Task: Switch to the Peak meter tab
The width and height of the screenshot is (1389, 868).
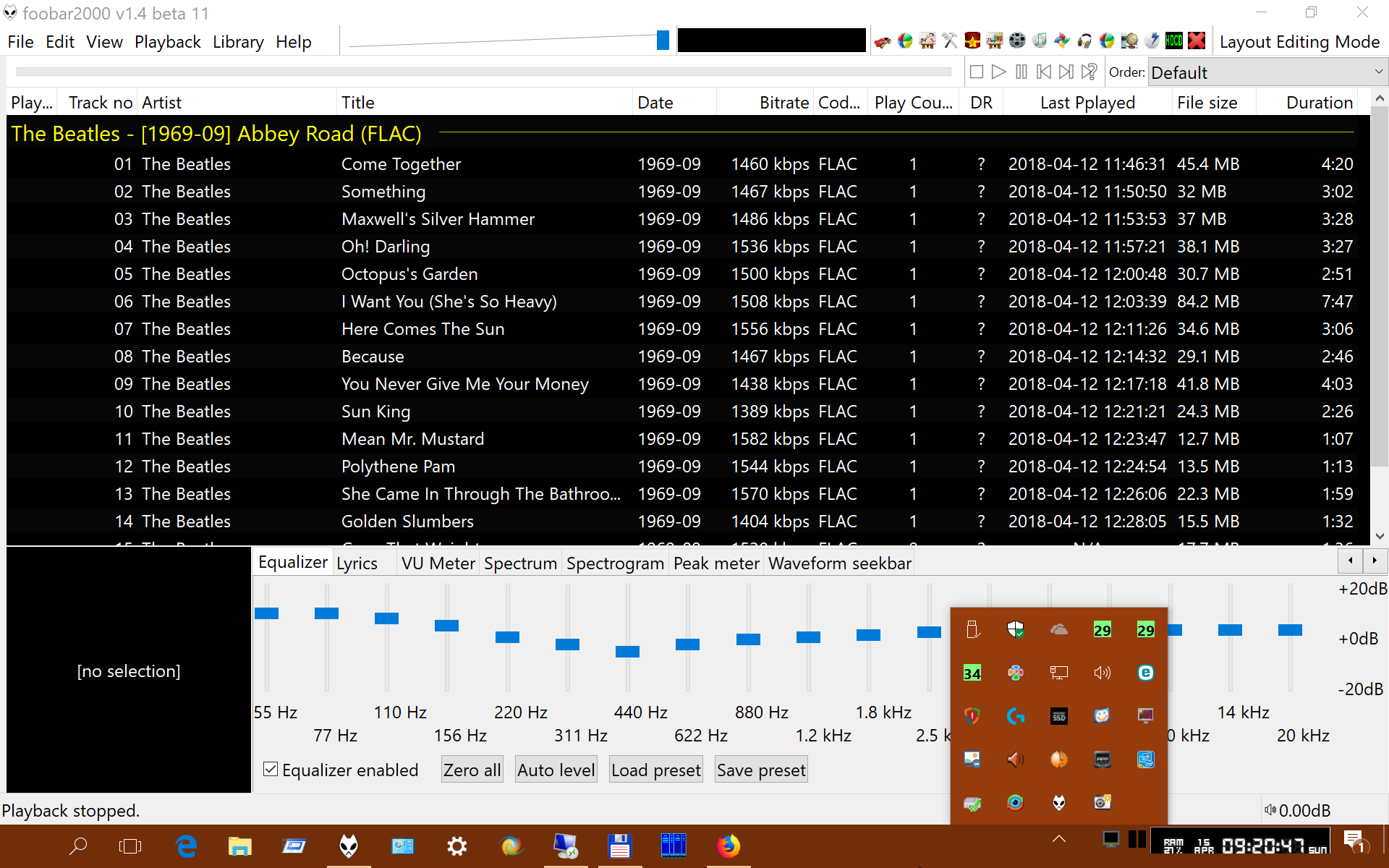Action: coord(716,563)
